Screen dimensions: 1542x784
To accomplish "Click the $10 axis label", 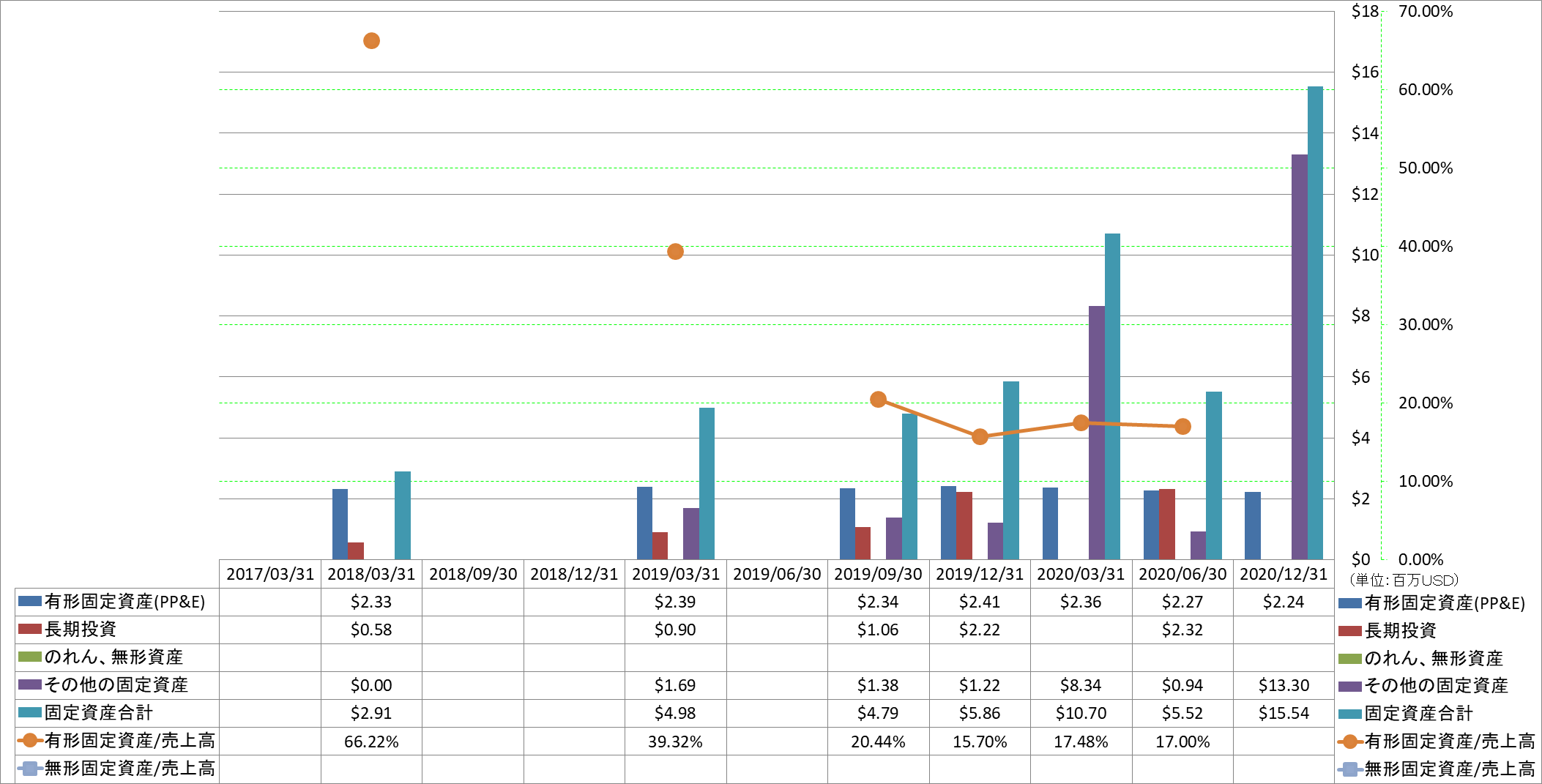I will pyautogui.click(x=1365, y=255).
